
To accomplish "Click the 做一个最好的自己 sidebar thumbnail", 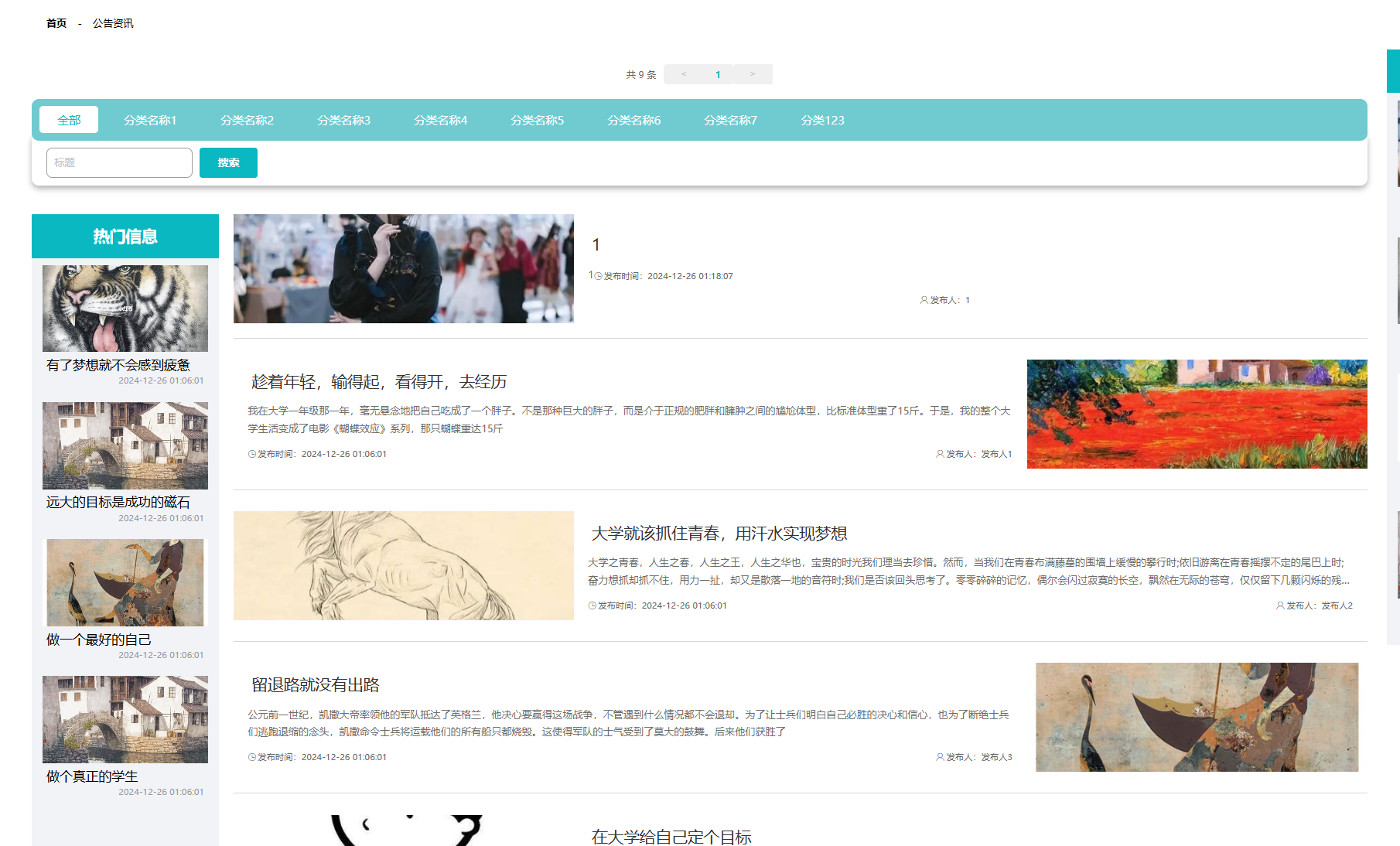I will [125, 582].
